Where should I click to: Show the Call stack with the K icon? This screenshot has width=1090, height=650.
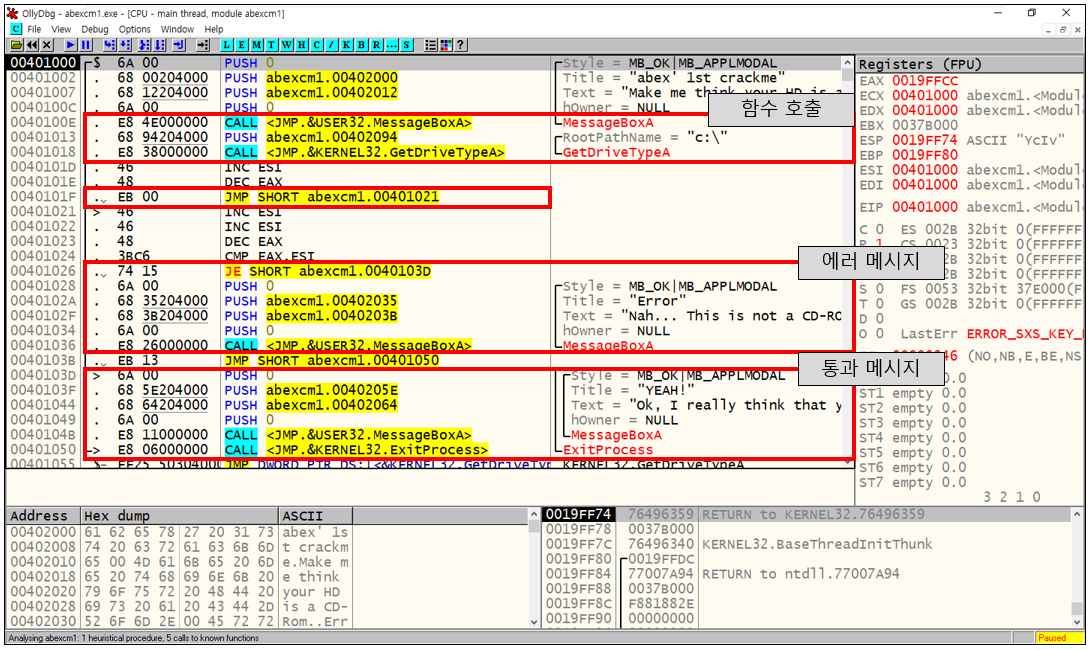[346, 45]
